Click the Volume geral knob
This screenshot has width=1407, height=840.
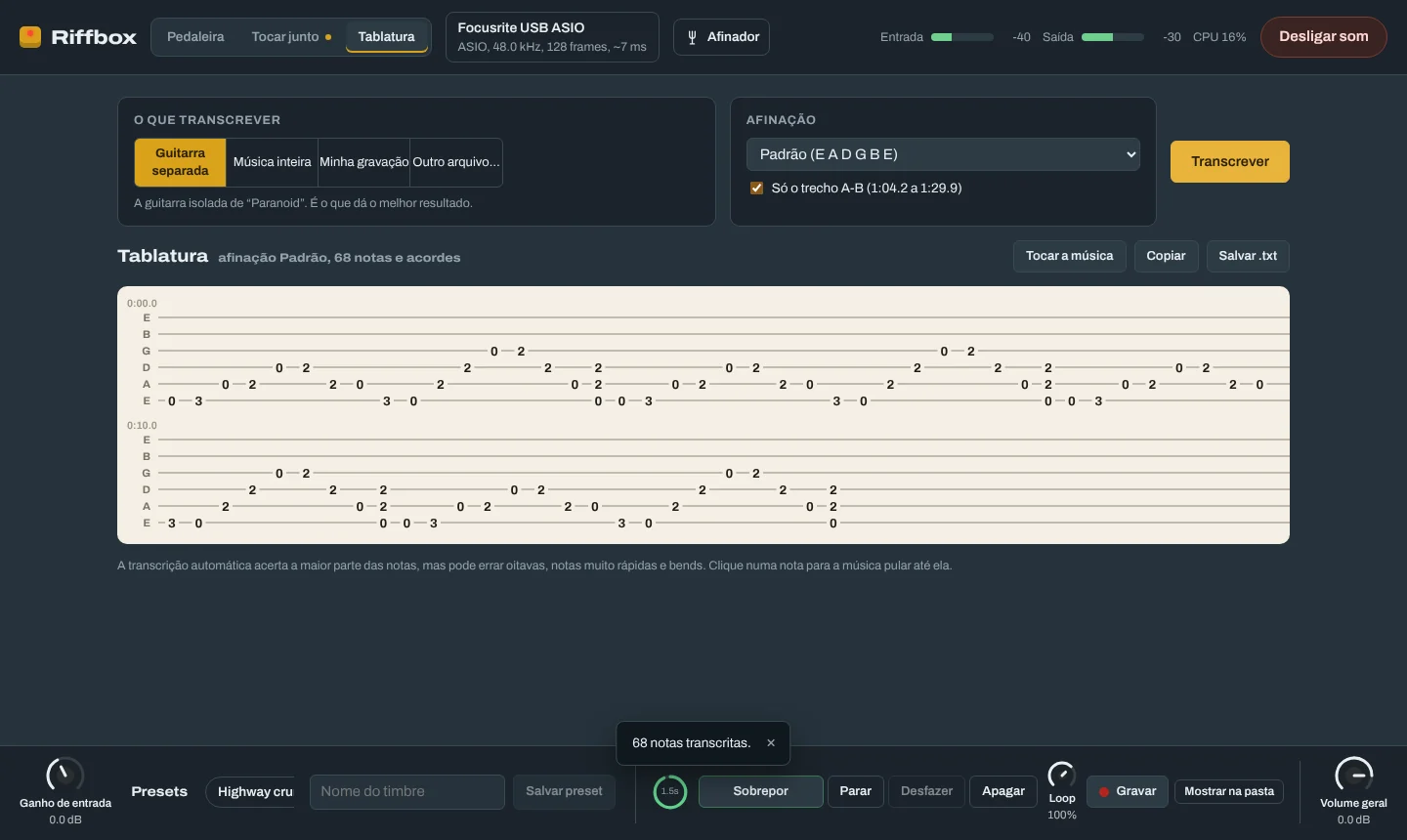coord(1353,775)
